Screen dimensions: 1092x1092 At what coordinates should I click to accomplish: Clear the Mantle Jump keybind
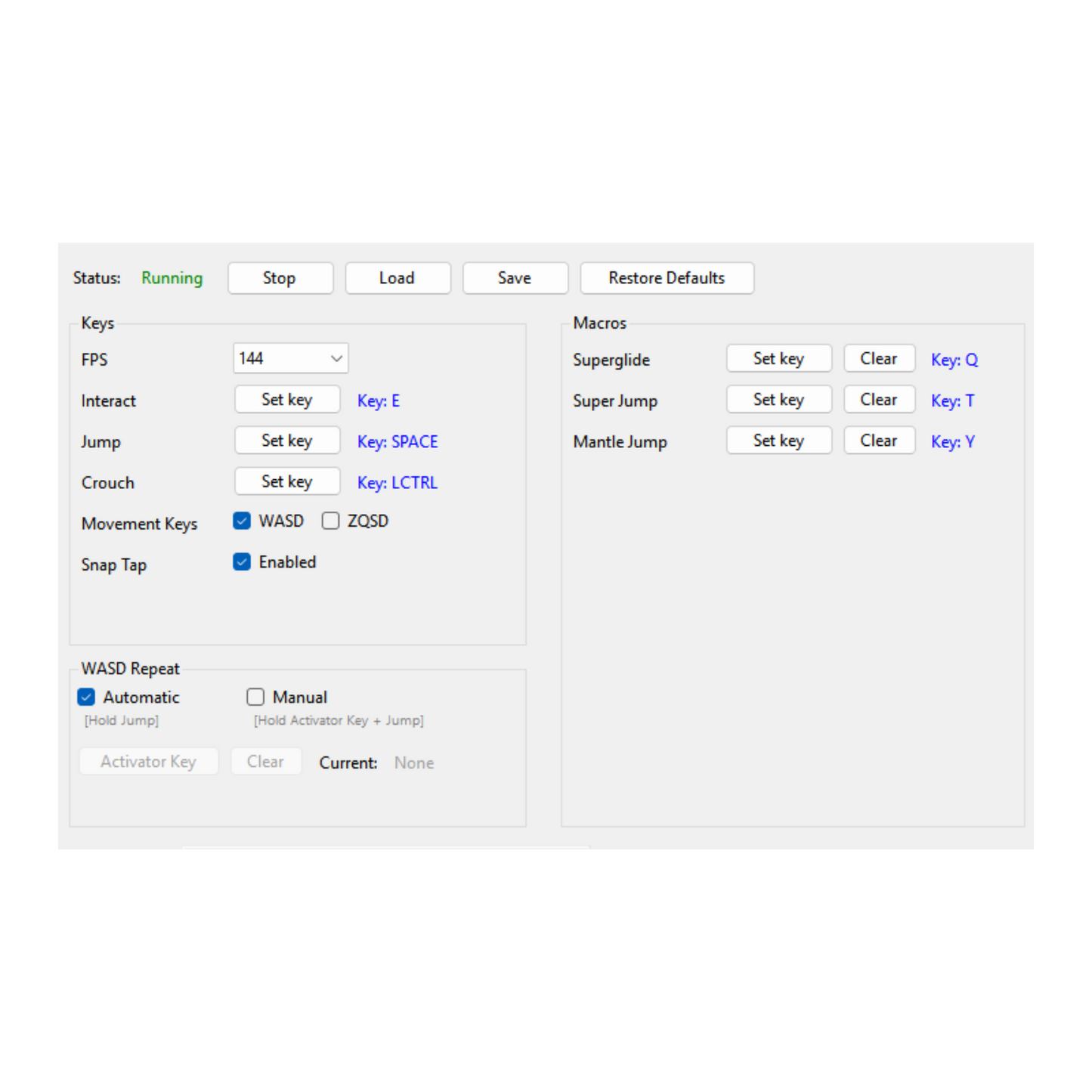(x=879, y=440)
